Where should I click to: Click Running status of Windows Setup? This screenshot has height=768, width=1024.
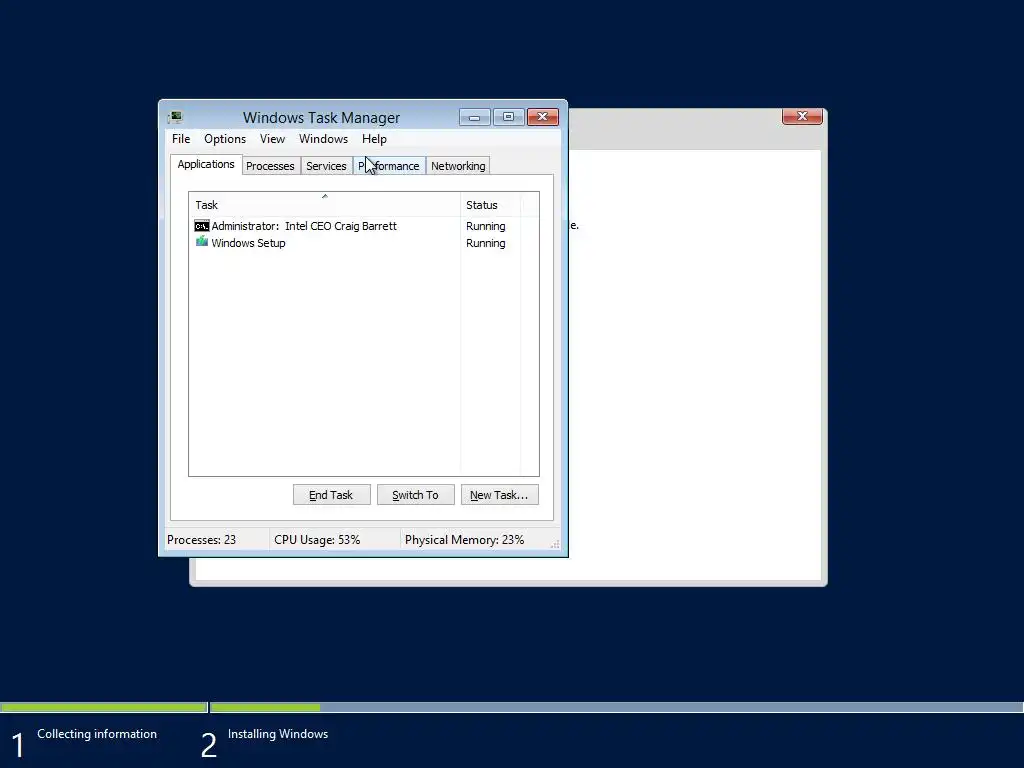coord(485,243)
